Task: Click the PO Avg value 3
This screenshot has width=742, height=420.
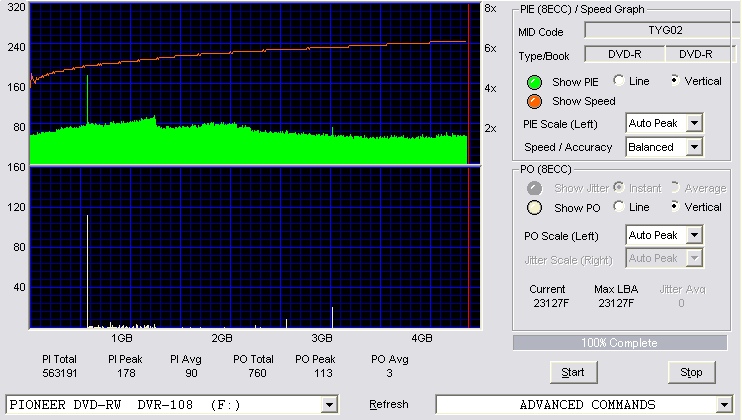Action: 389,373
